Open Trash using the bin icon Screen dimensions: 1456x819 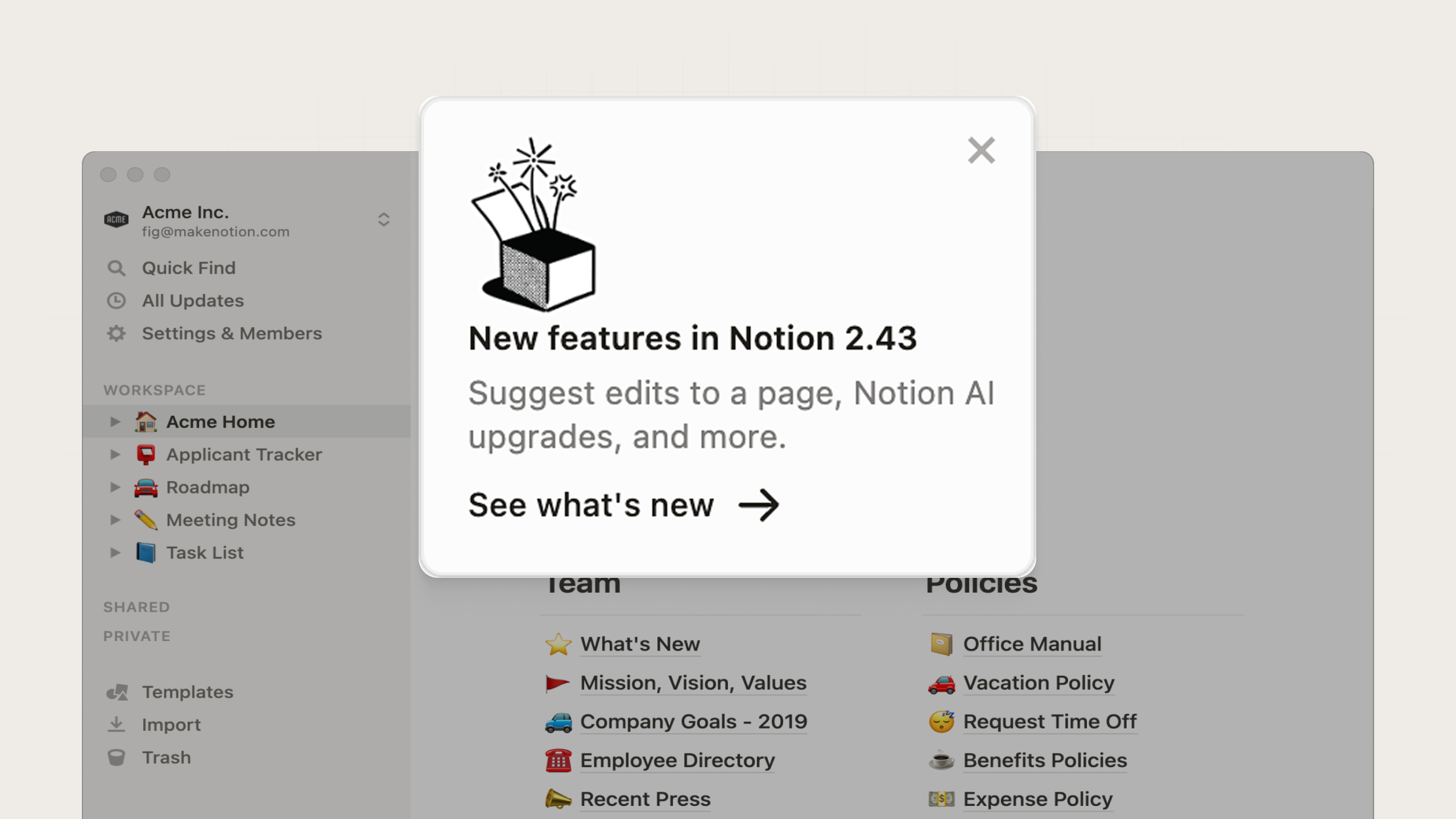tap(117, 757)
